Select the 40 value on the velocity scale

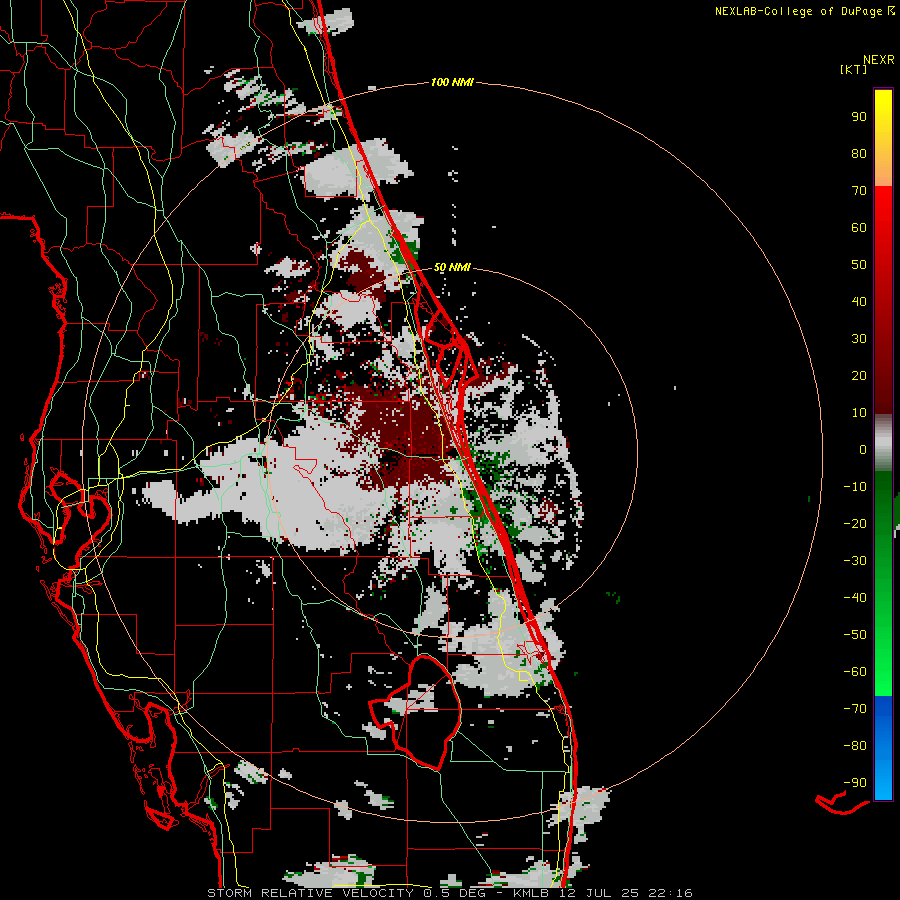(859, 302)
